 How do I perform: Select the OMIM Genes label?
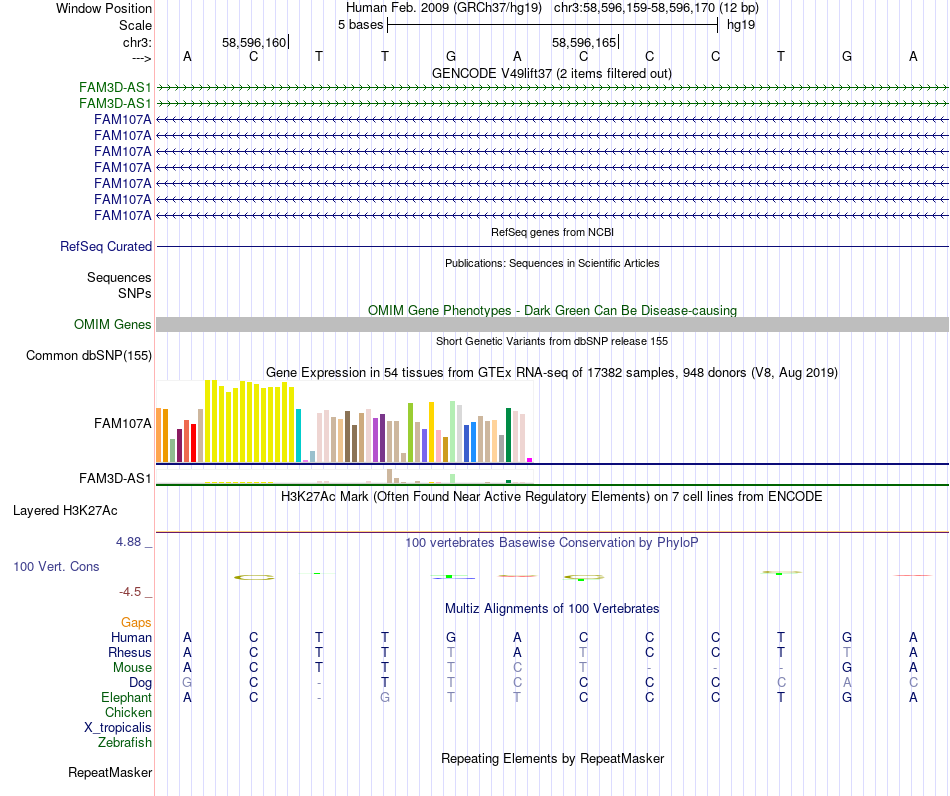coord(112,325)
